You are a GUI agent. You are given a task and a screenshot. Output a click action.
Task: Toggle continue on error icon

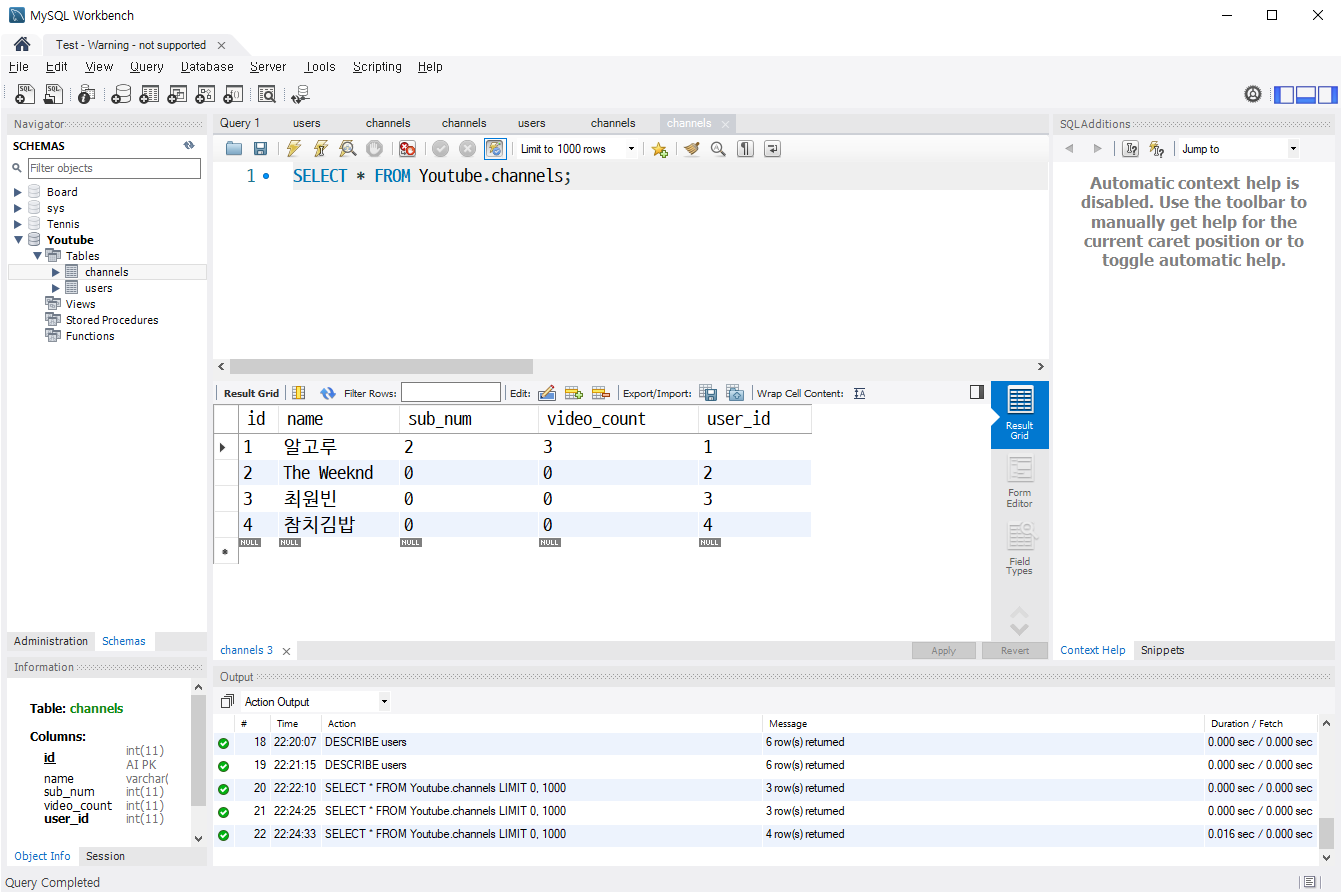pyautogui.click(x=407, y=149)
